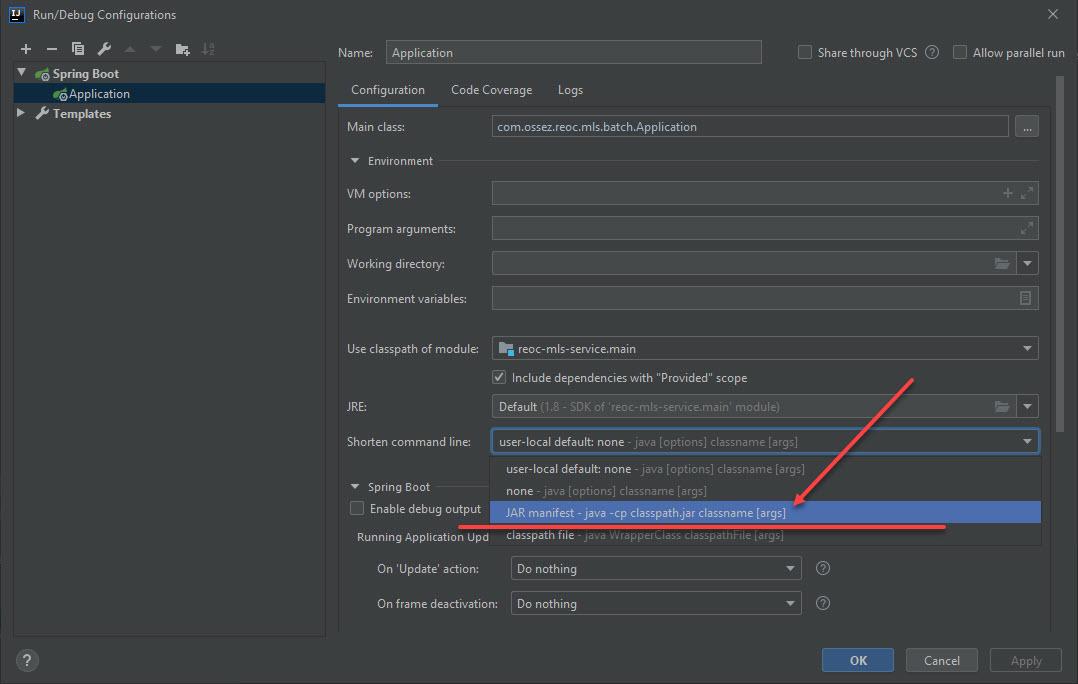Remove the selected configuration

coord(52,48)
